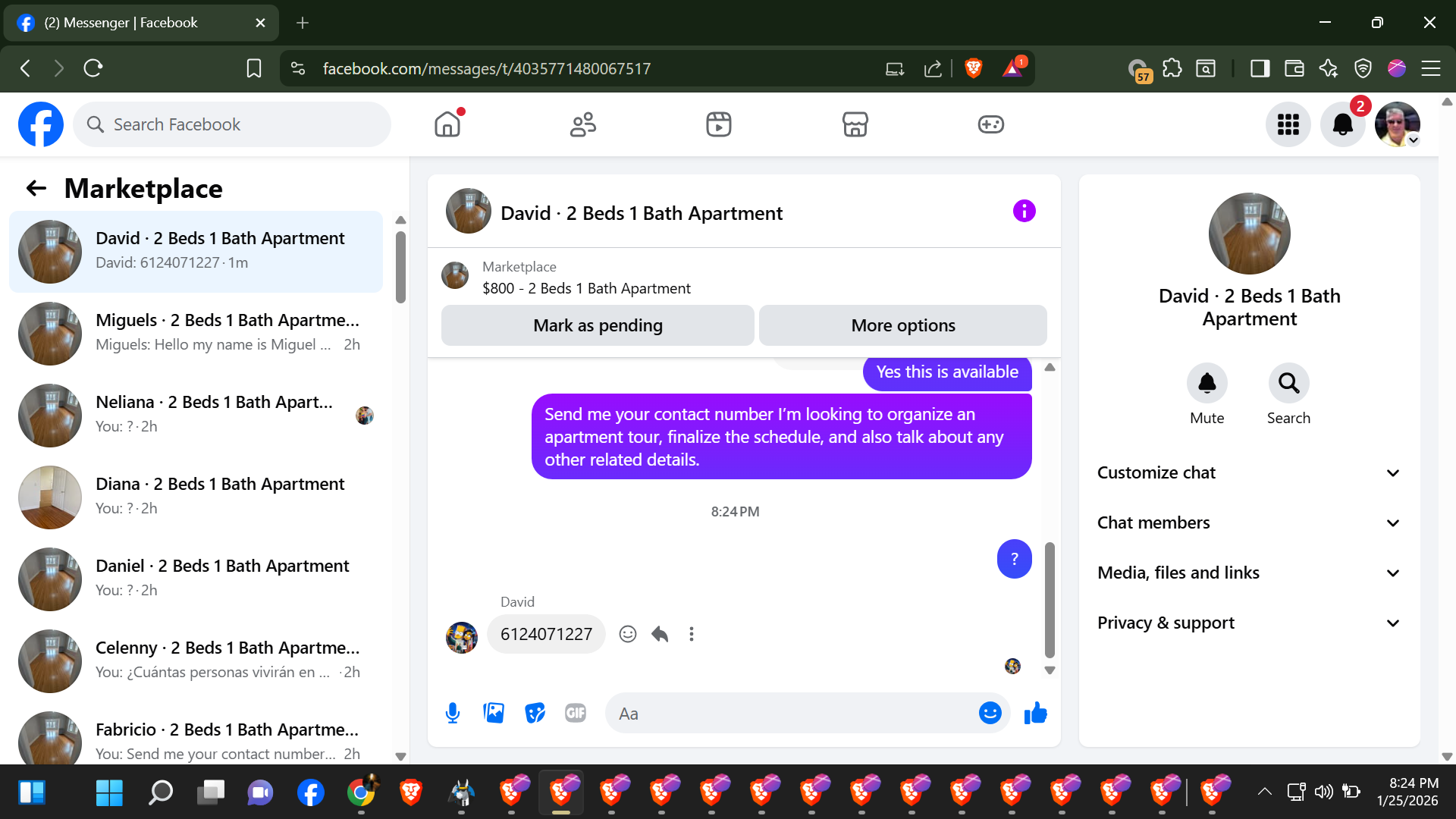Click the 'Yes this is available' message
The height and width of the screenshot is (819, 1456).
coord(947,372)
